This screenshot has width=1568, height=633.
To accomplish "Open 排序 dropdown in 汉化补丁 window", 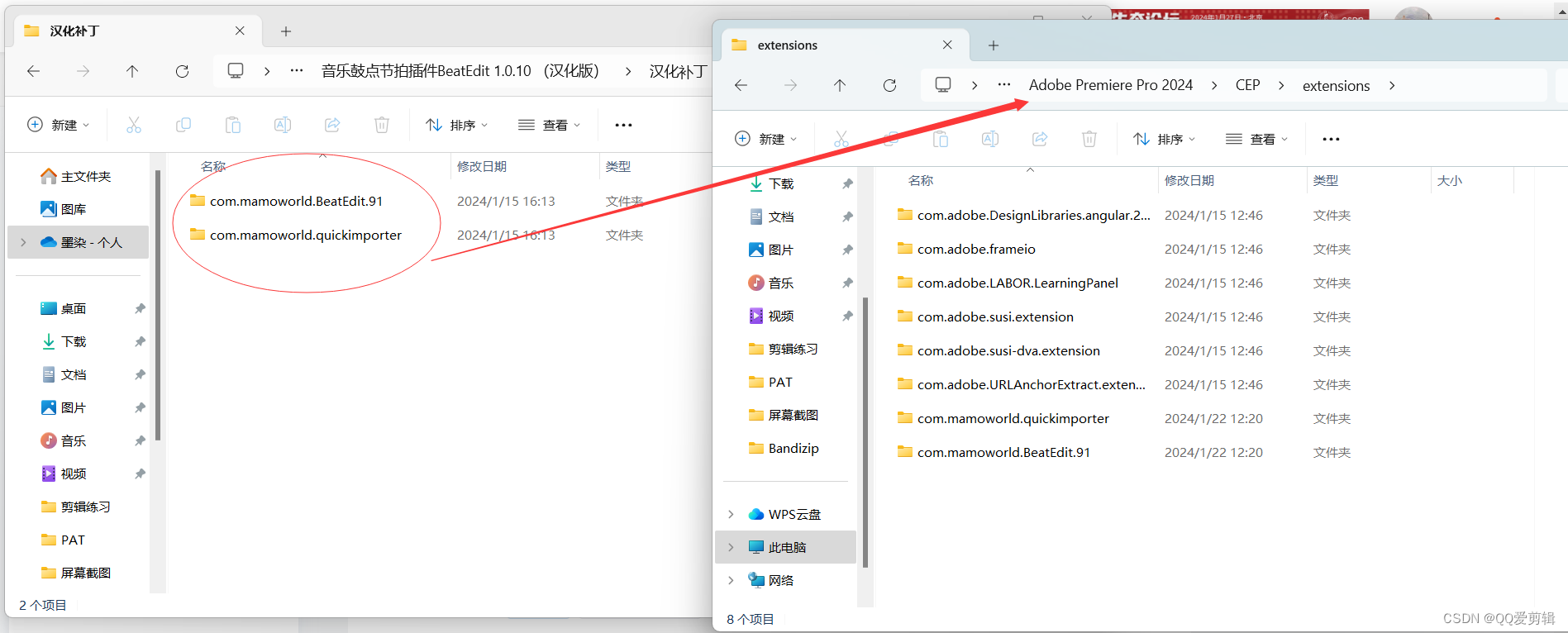I will click(457, 125).
